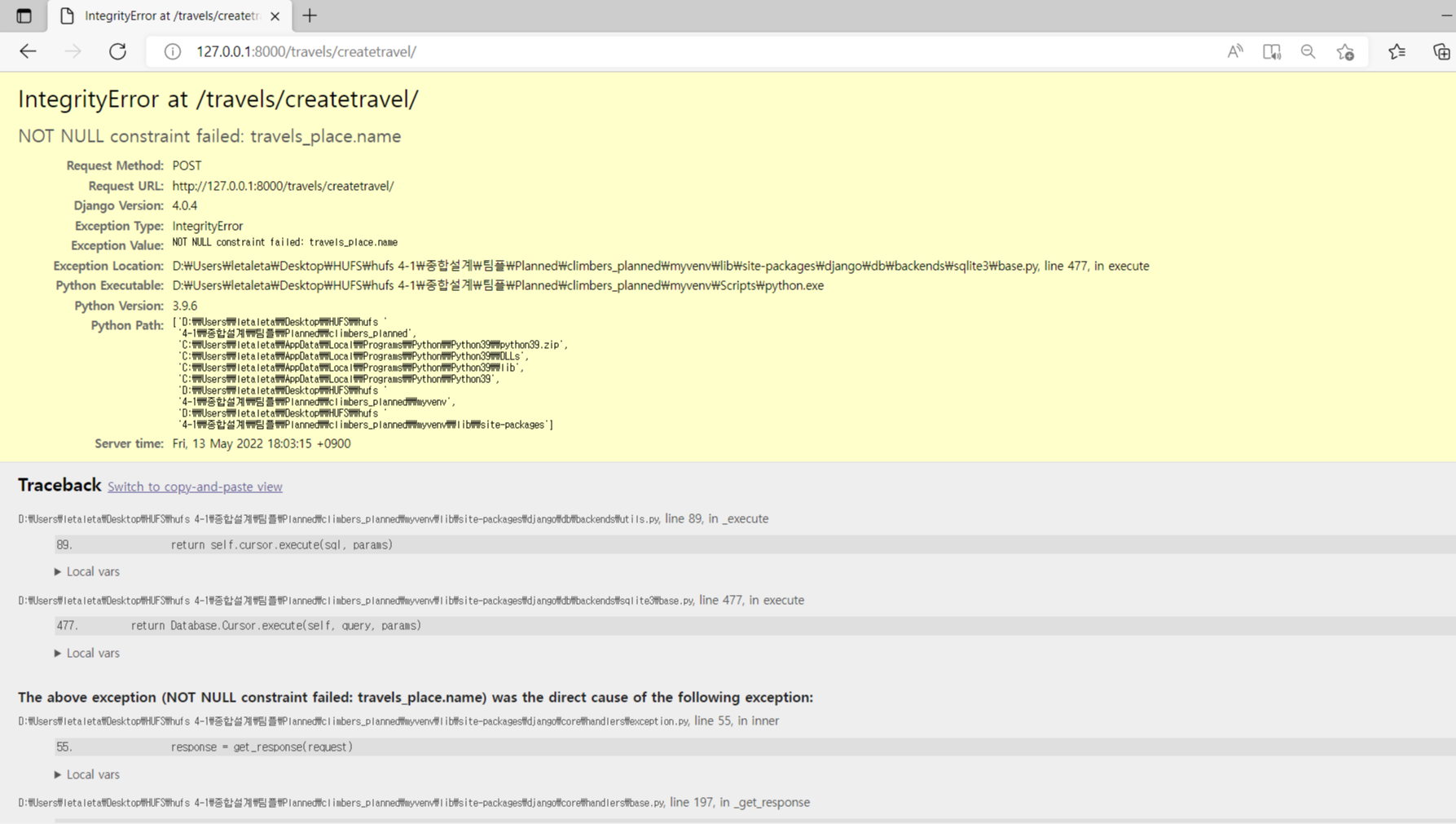
Task: Click the Exception Value monospace text
Action: pyautogui.click(x=285, y=242)
